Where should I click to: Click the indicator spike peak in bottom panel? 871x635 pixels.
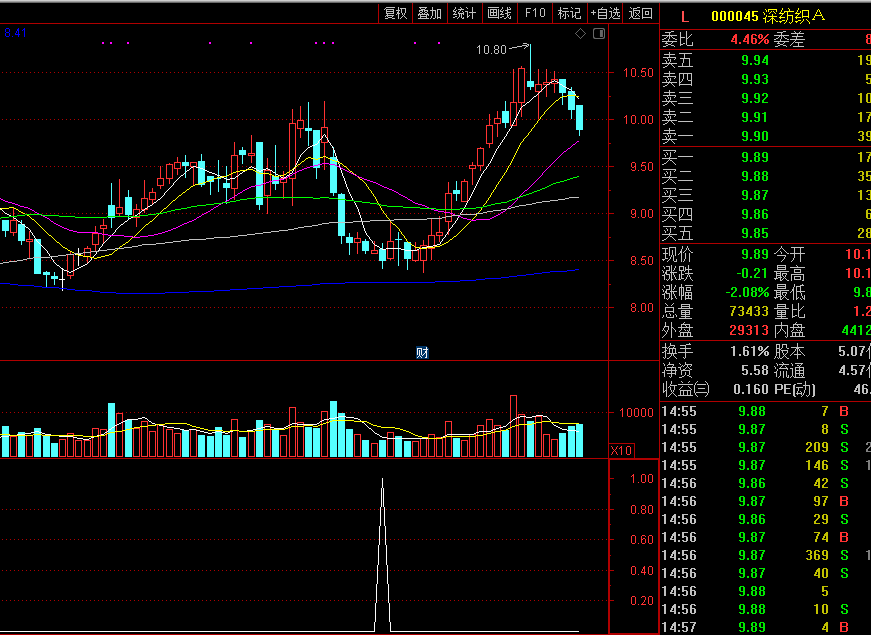(x=382, y=480)
